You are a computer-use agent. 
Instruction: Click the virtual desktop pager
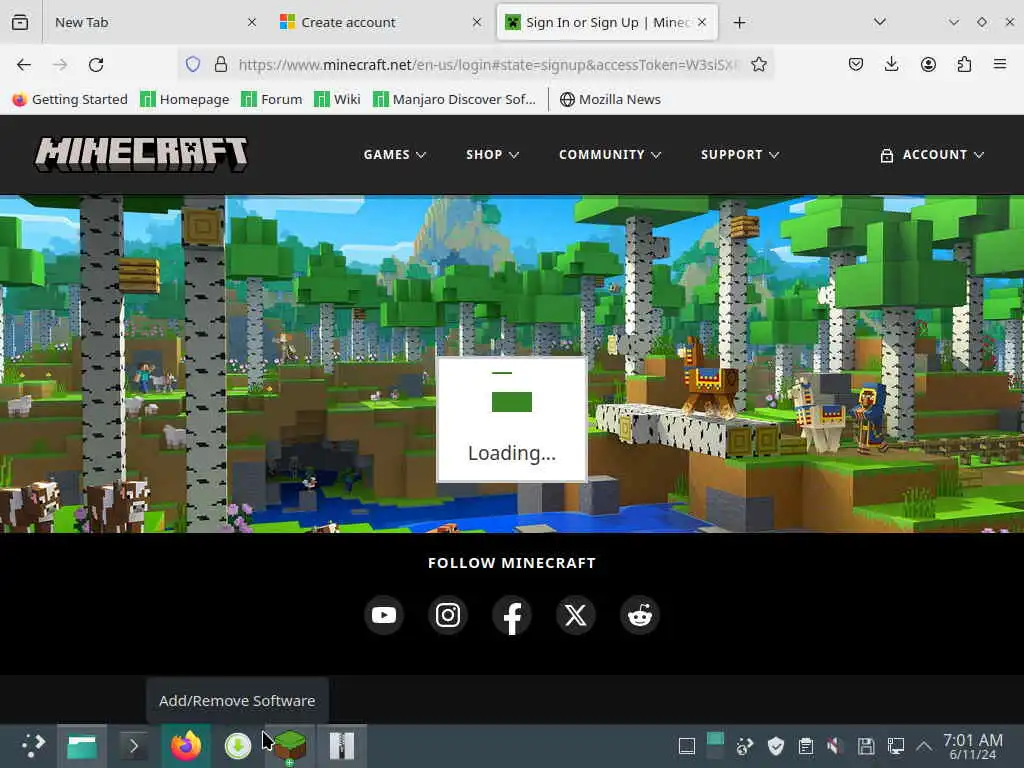(x=715, y=746)
